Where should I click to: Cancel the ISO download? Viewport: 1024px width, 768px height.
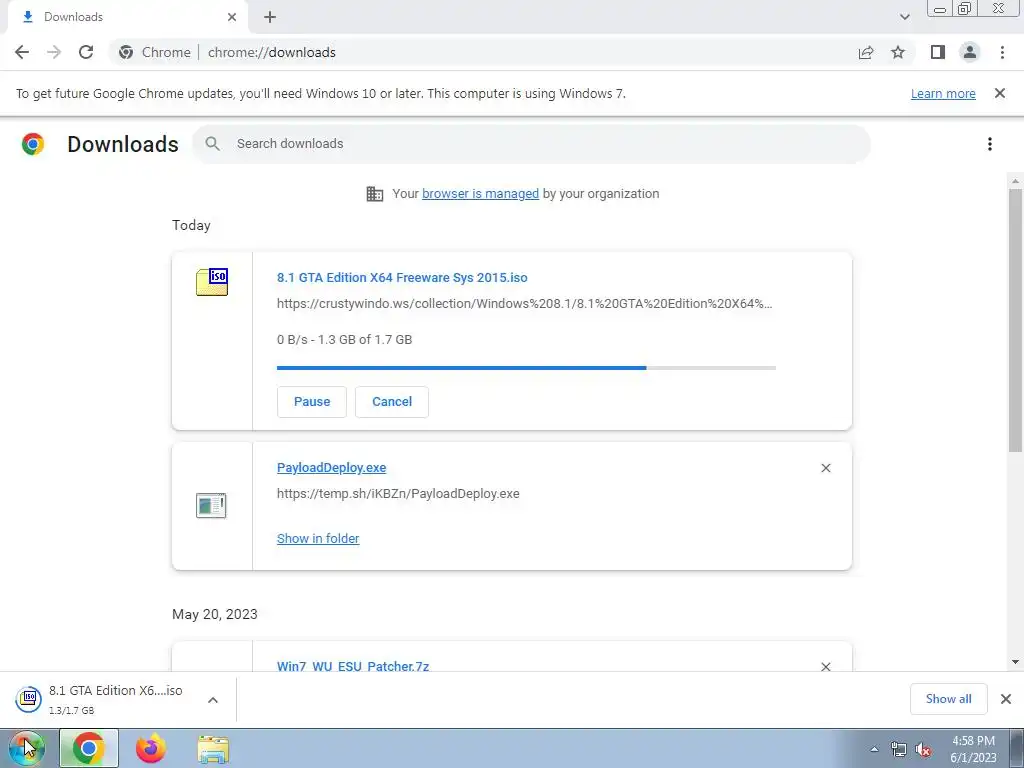click(x=392, y=402)
